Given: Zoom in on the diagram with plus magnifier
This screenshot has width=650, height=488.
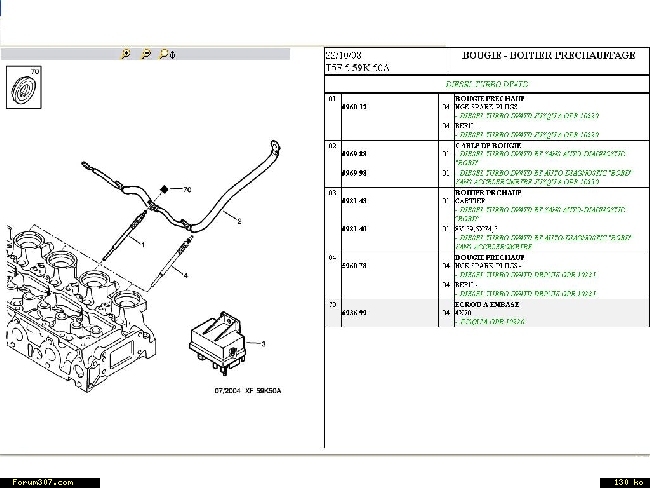Looking at the screenshot, I should (x=125, y=54).
